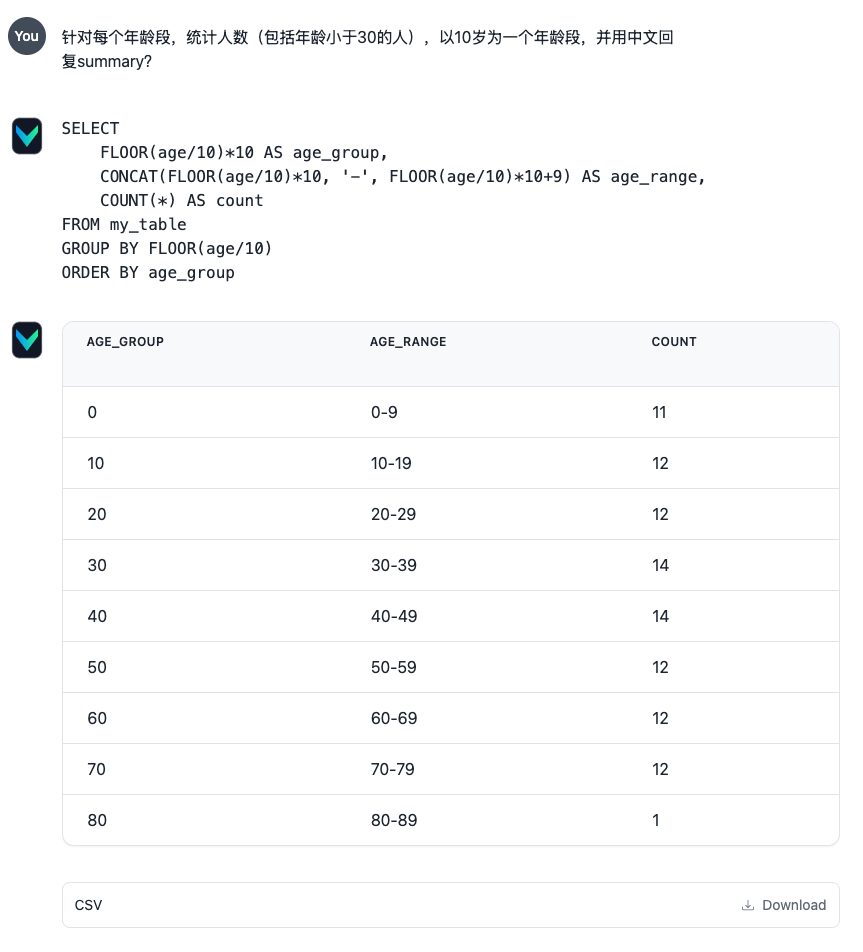This screenshot has height=952, width=863.
Task: Select the 50-59 age range cell
Action: tap(392, 667)
